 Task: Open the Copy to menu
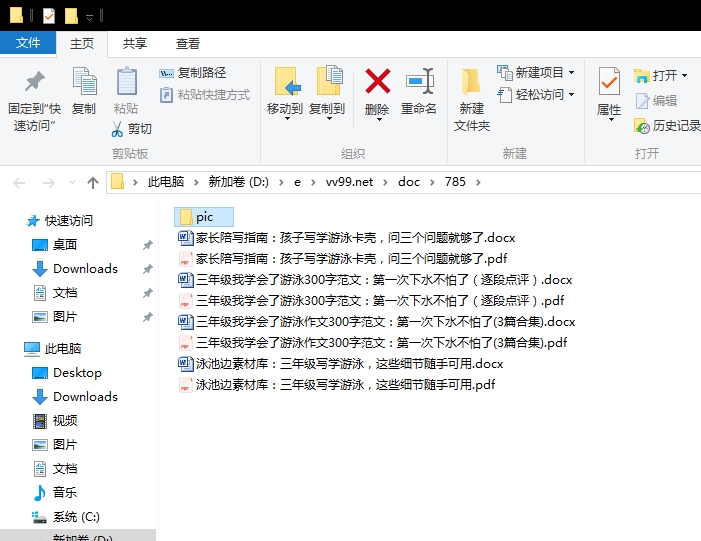327,94
